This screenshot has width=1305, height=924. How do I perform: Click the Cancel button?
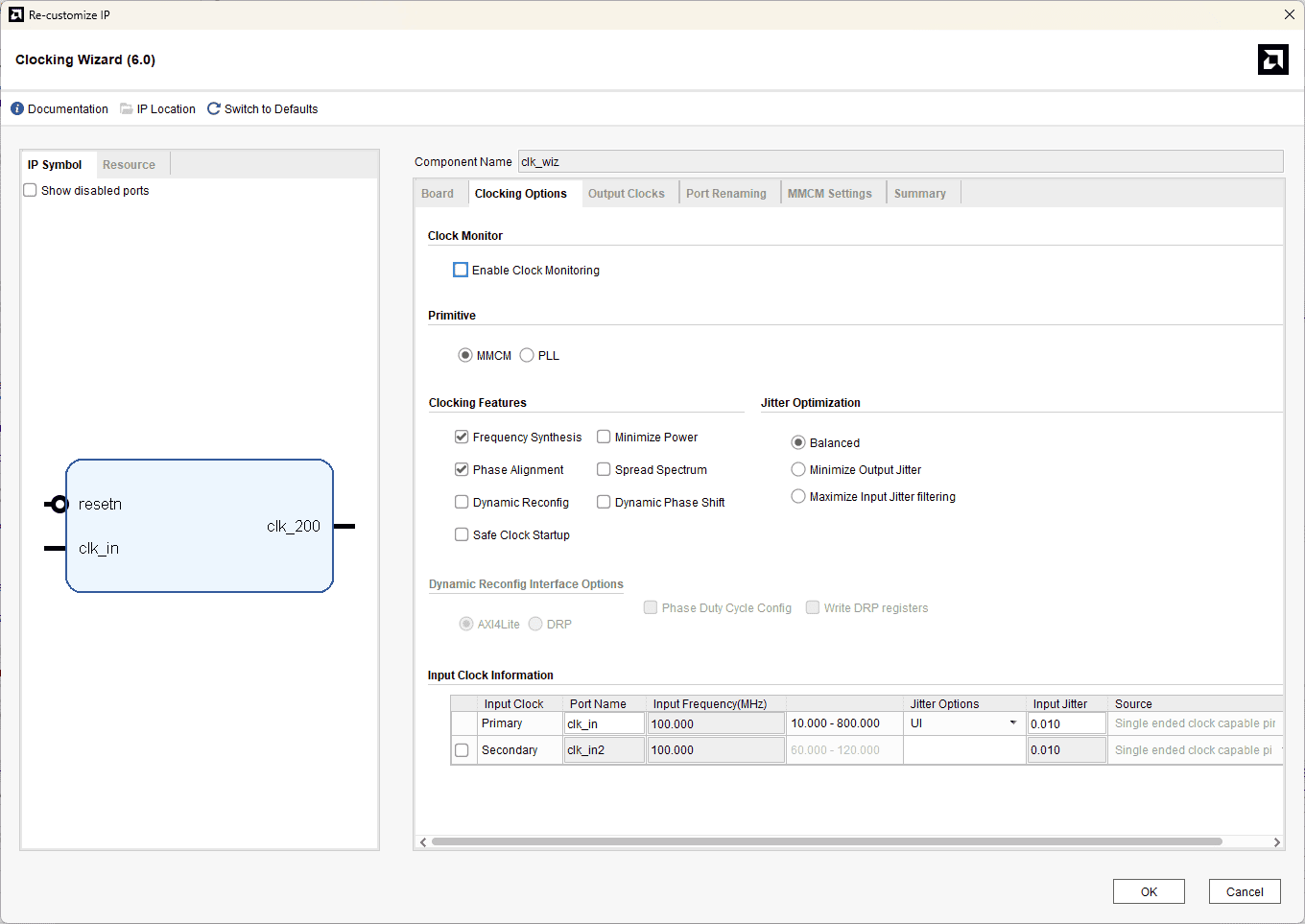coord(1244,891)
